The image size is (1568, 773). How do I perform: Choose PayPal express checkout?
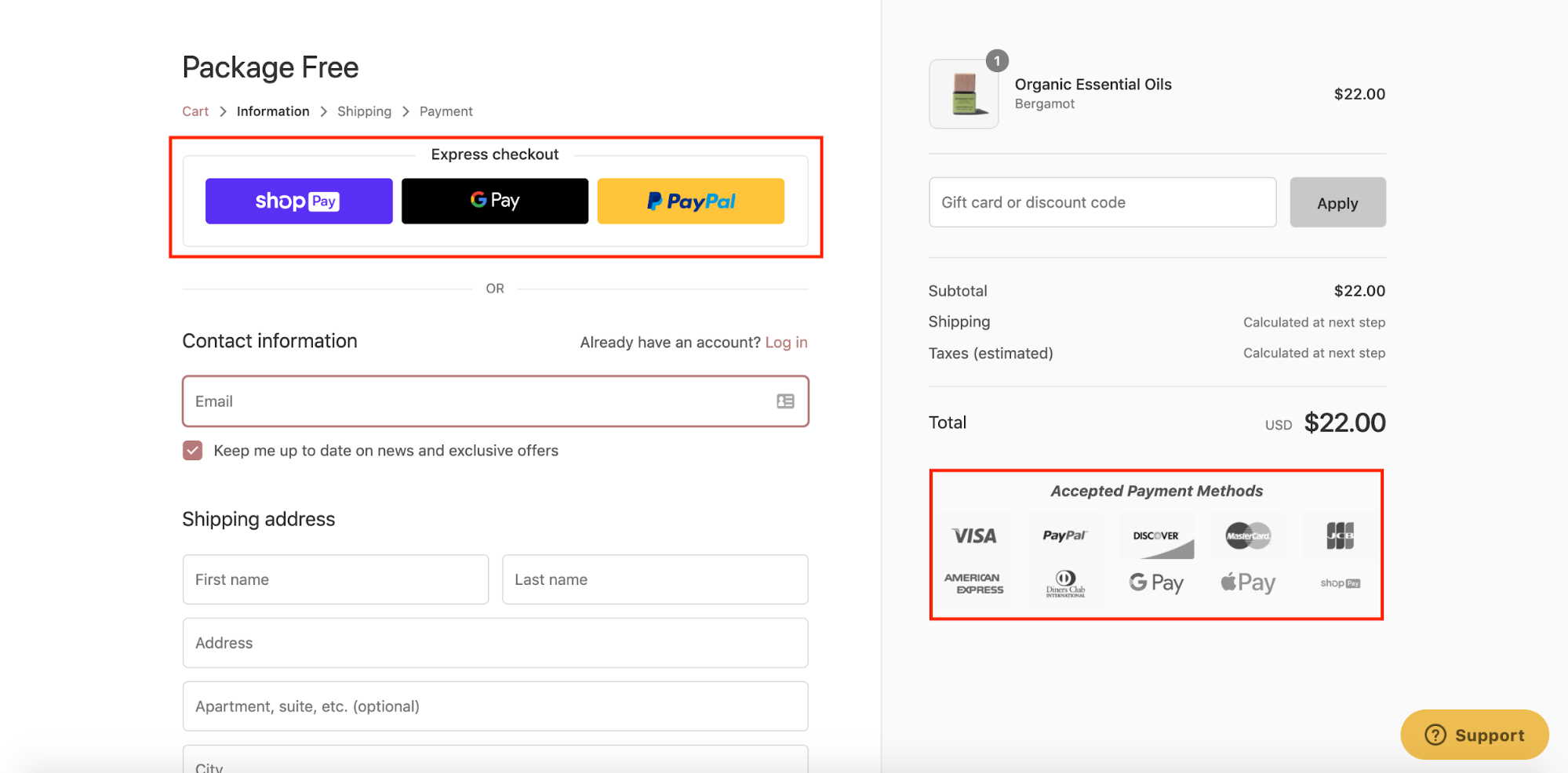[690, 201]
